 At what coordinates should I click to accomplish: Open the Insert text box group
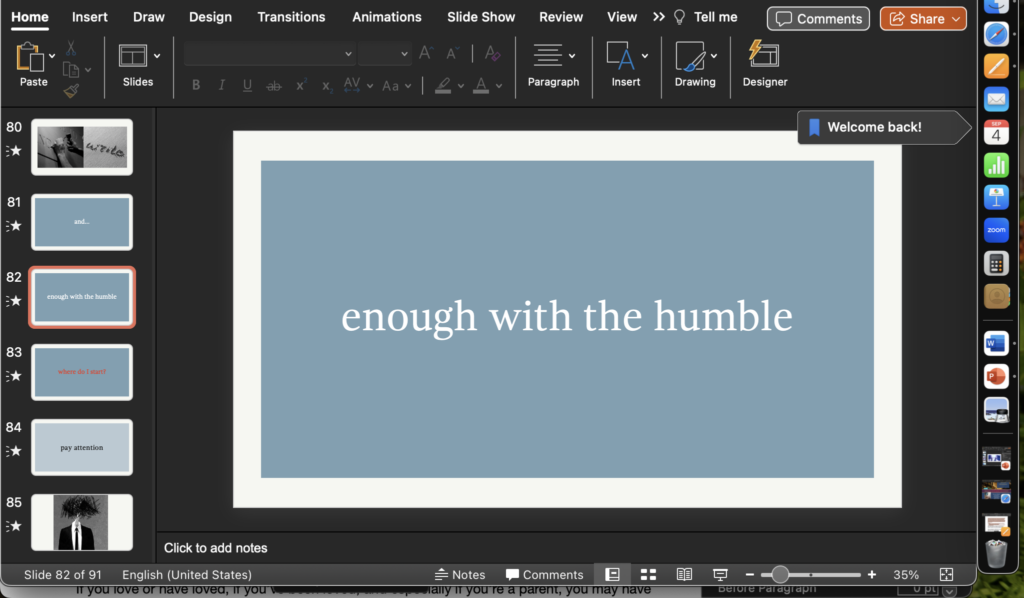click(x=626, y=65)
